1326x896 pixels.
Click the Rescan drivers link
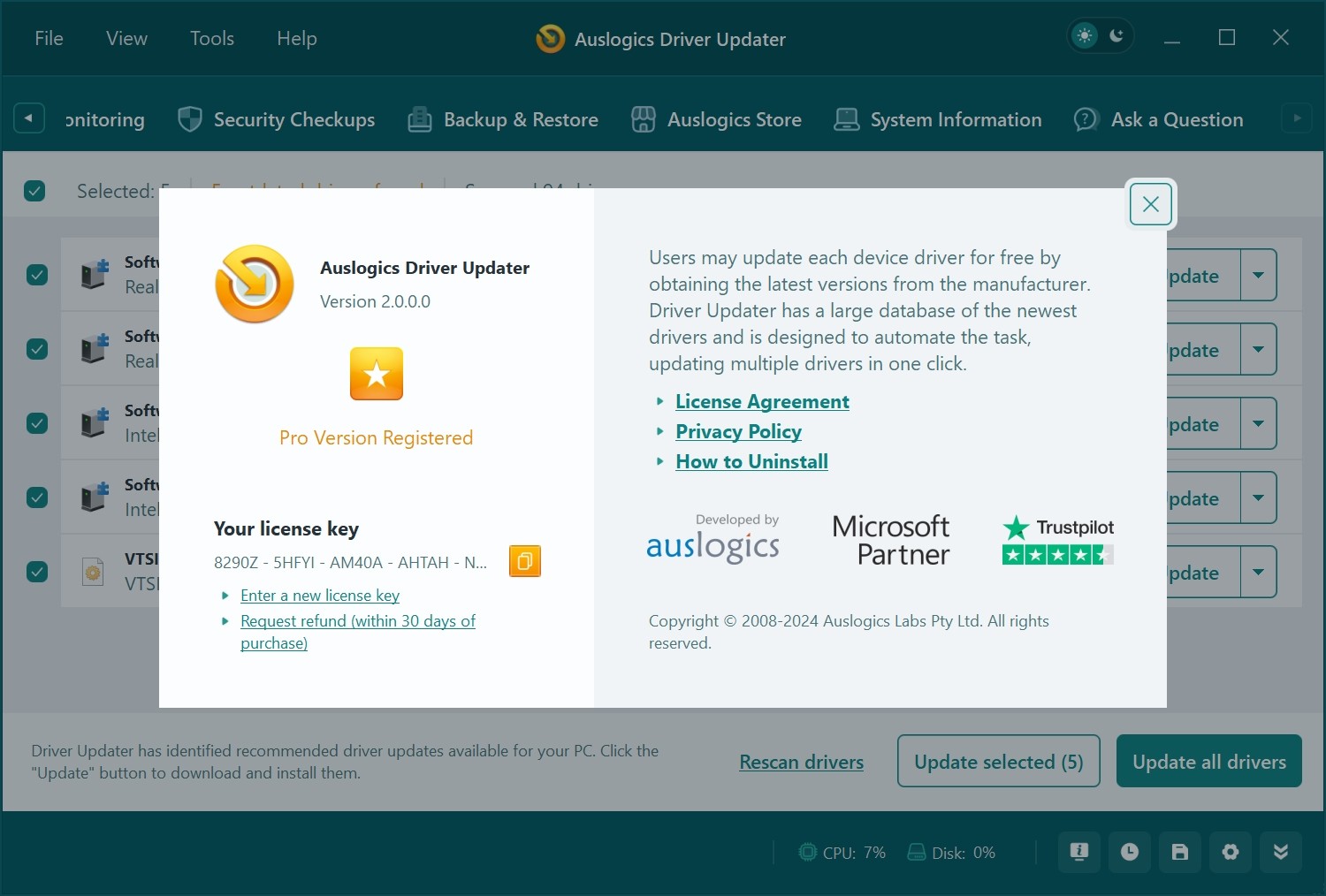[801, 762]
